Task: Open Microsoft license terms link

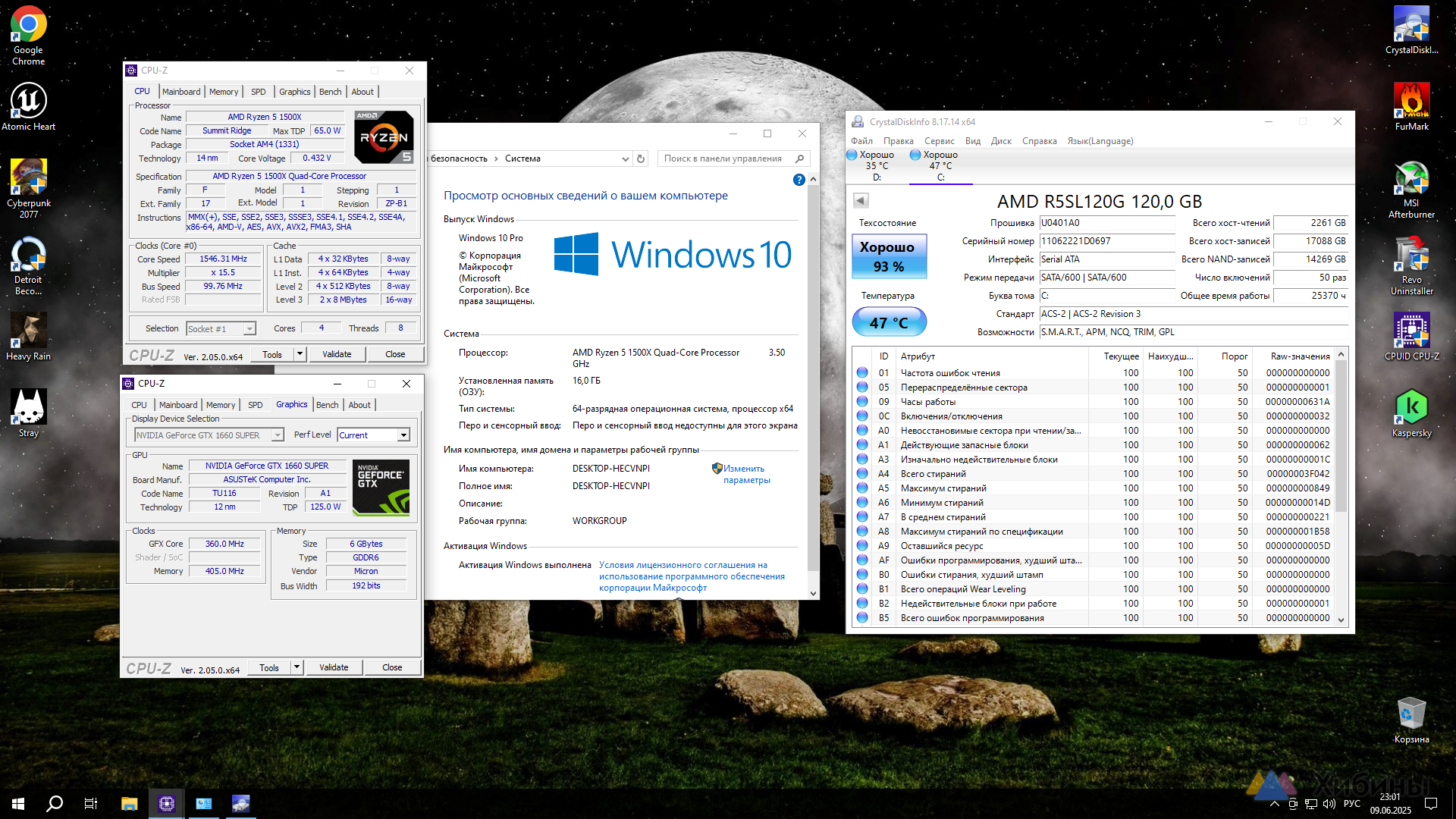Action: (692, 576)
